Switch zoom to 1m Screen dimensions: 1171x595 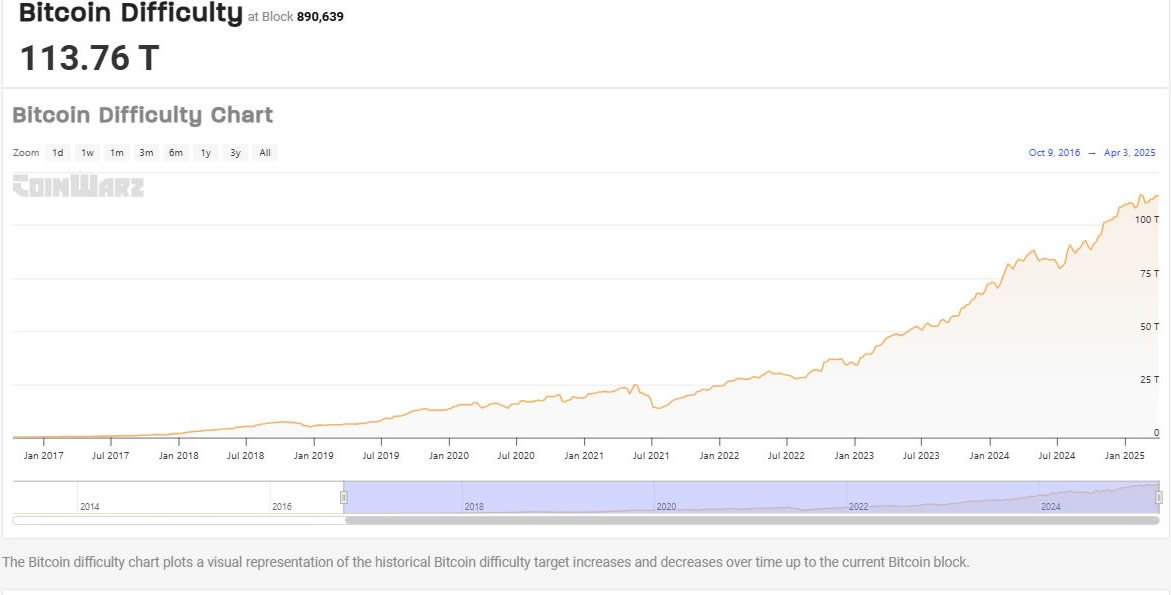tap(117, 153)
